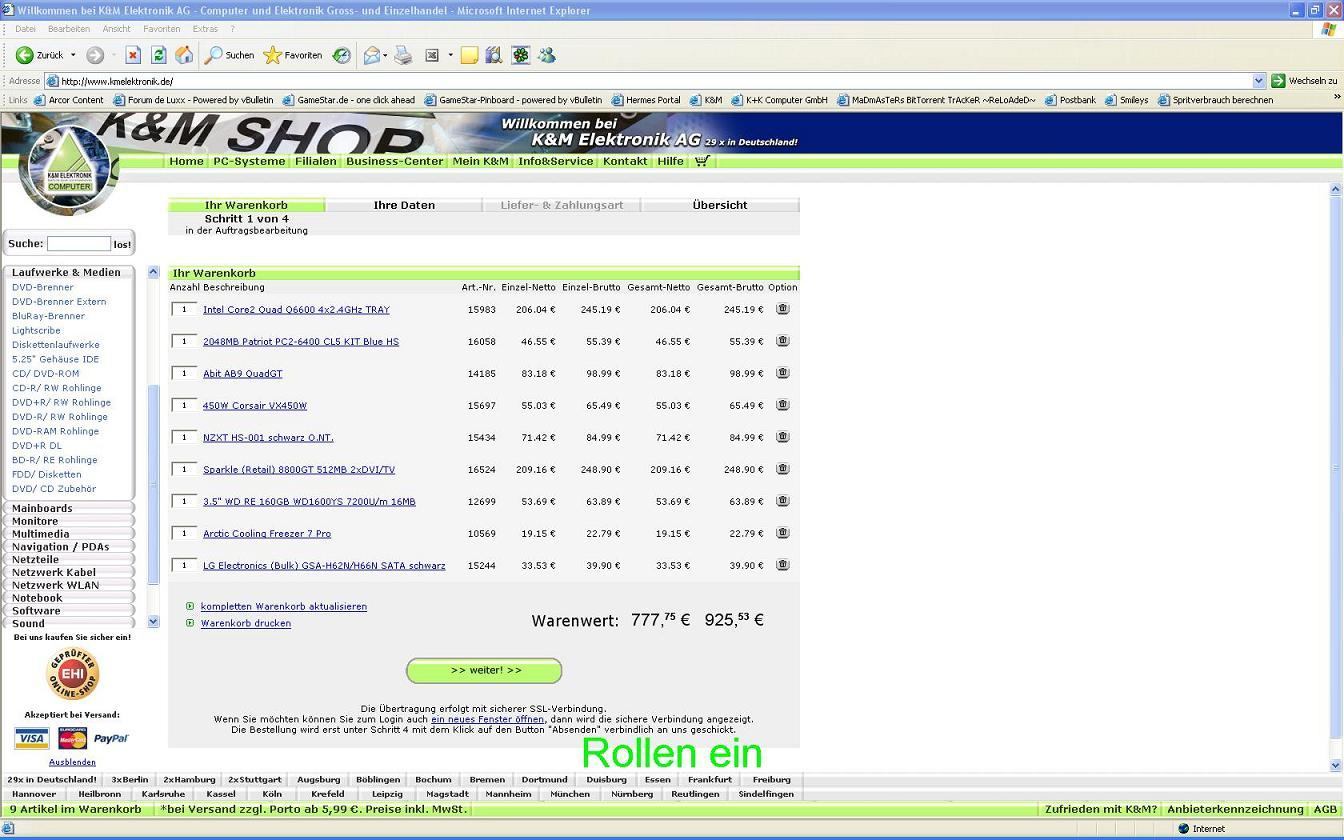Expand the Links bar overflow chevron
The width and height of the screenshot is (1344, 840).
(x=1336, y=98)
